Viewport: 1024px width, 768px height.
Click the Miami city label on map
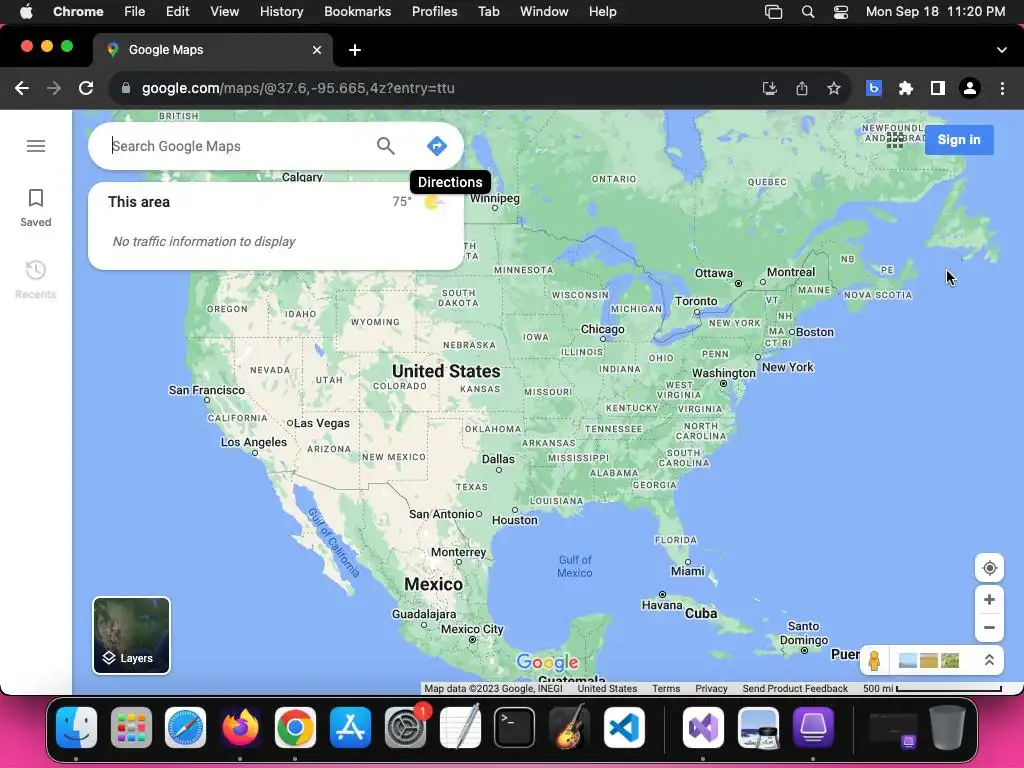[688, 571]
